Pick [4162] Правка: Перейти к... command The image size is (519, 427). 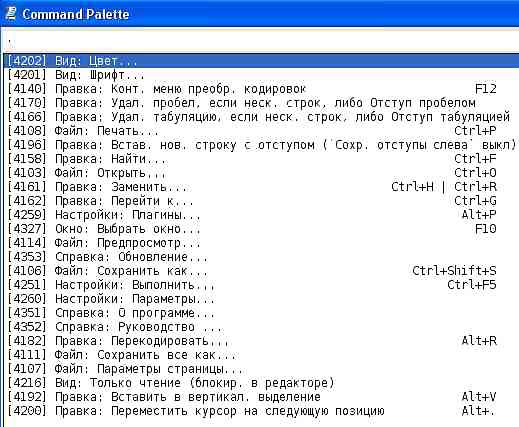262,201
